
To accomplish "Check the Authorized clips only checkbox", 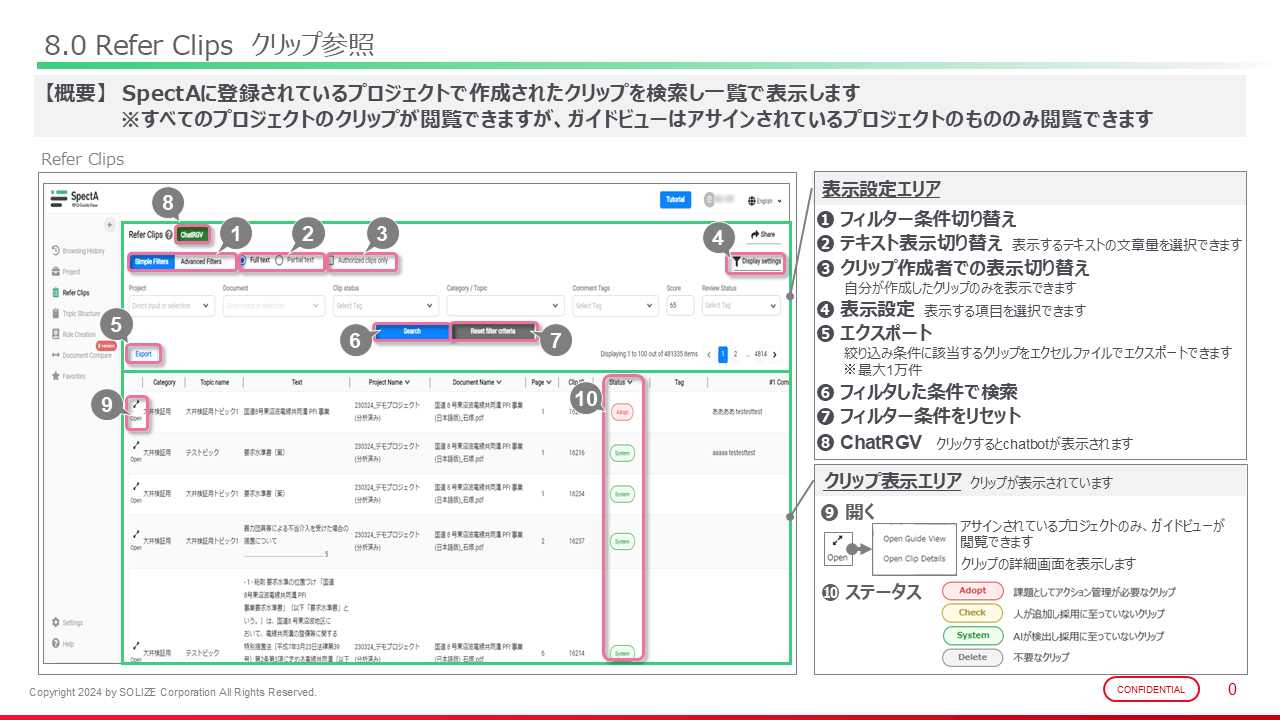I will coord(331,261).
